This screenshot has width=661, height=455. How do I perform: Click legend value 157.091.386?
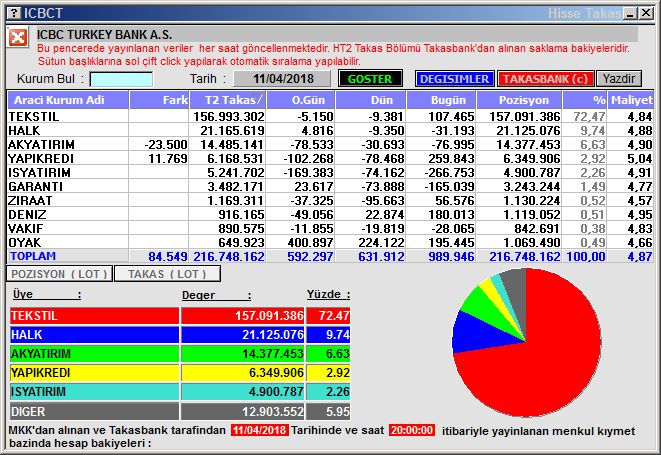(269, 315)
